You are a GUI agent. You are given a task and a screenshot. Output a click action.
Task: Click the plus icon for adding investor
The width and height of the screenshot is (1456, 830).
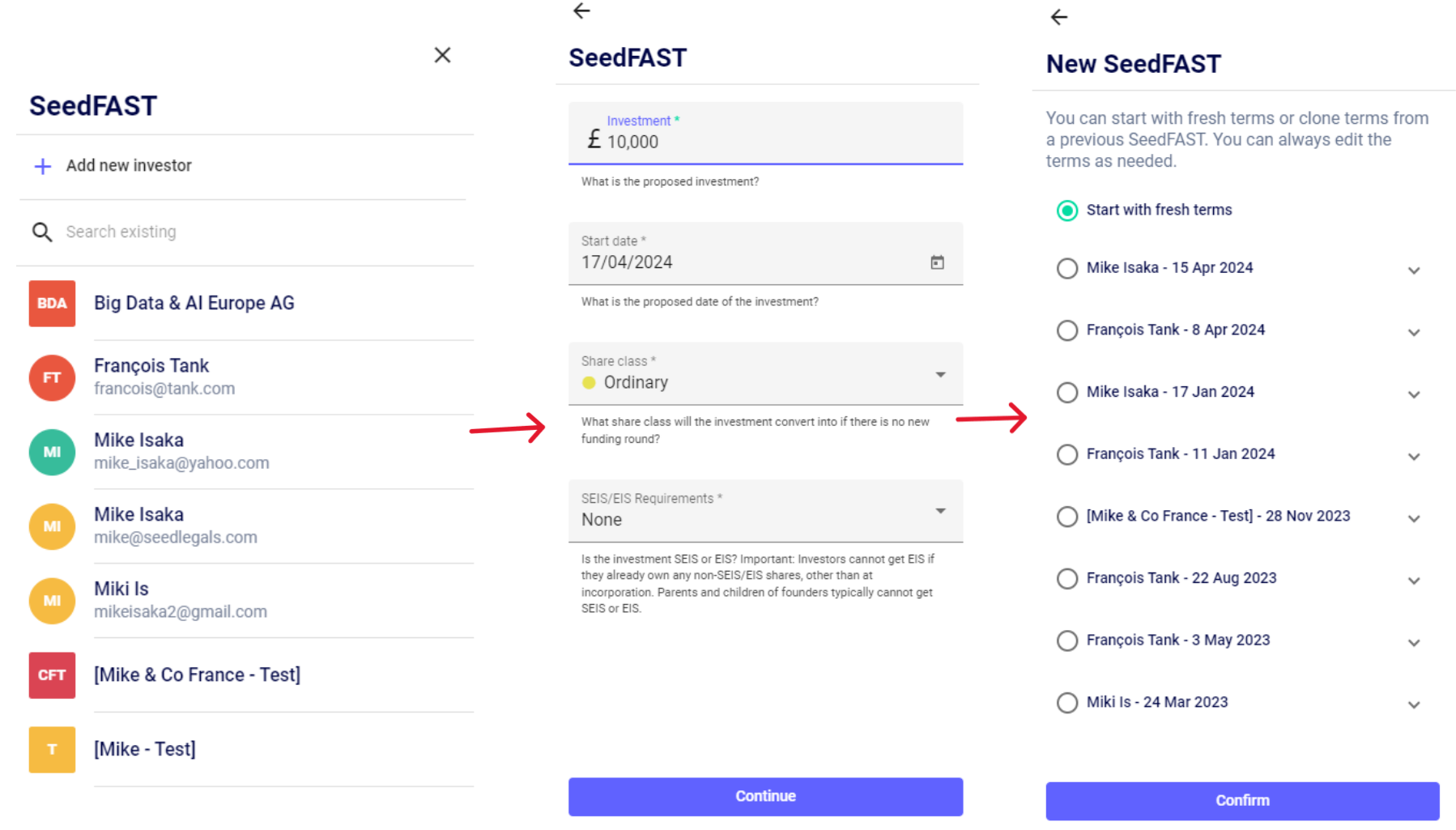coord(43,166)
